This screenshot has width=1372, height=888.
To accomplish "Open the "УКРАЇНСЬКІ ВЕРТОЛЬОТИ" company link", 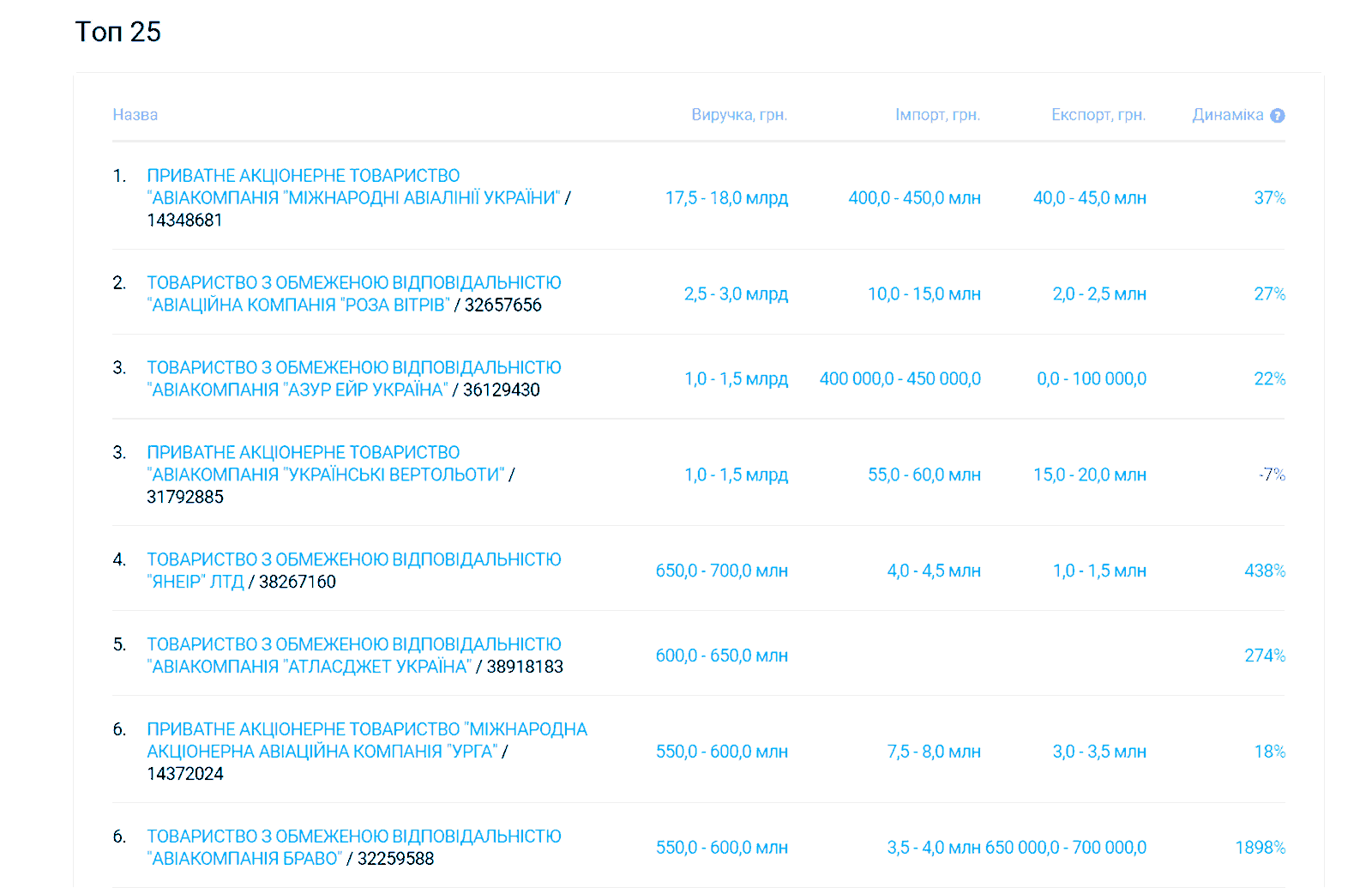I will 325,463.
